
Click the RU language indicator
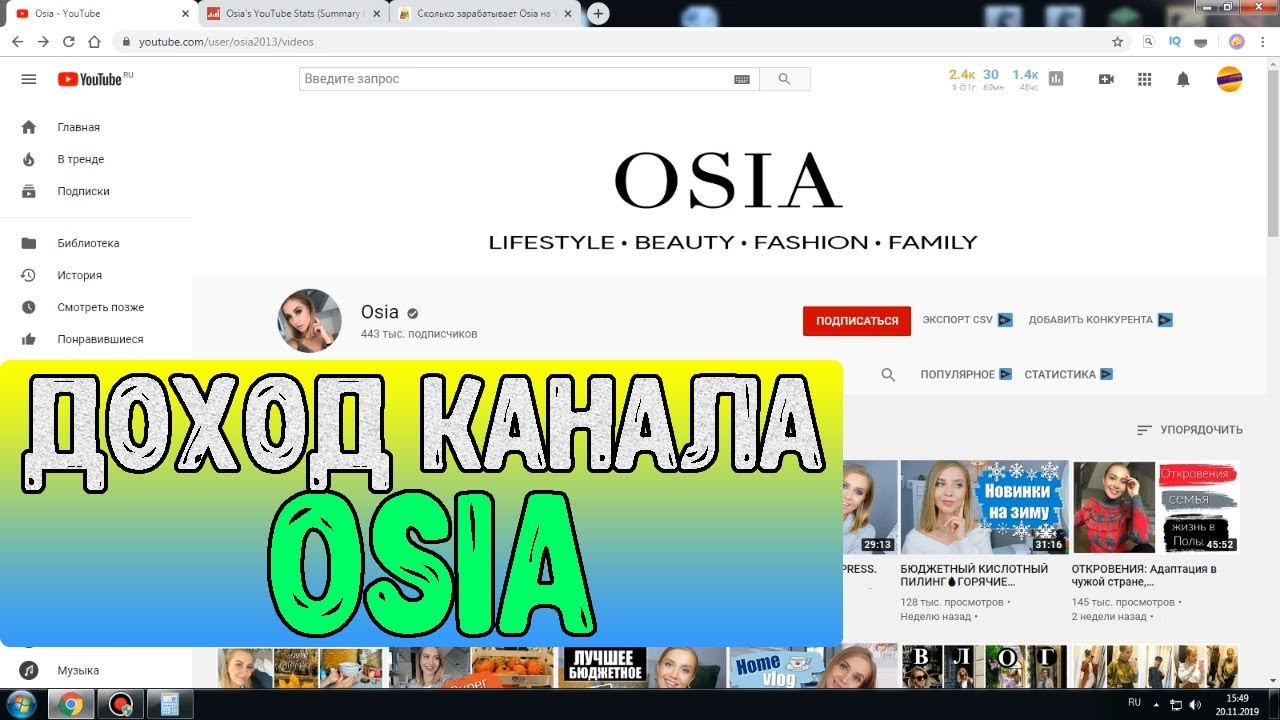pyautogui.click(x=1134, y=703)
